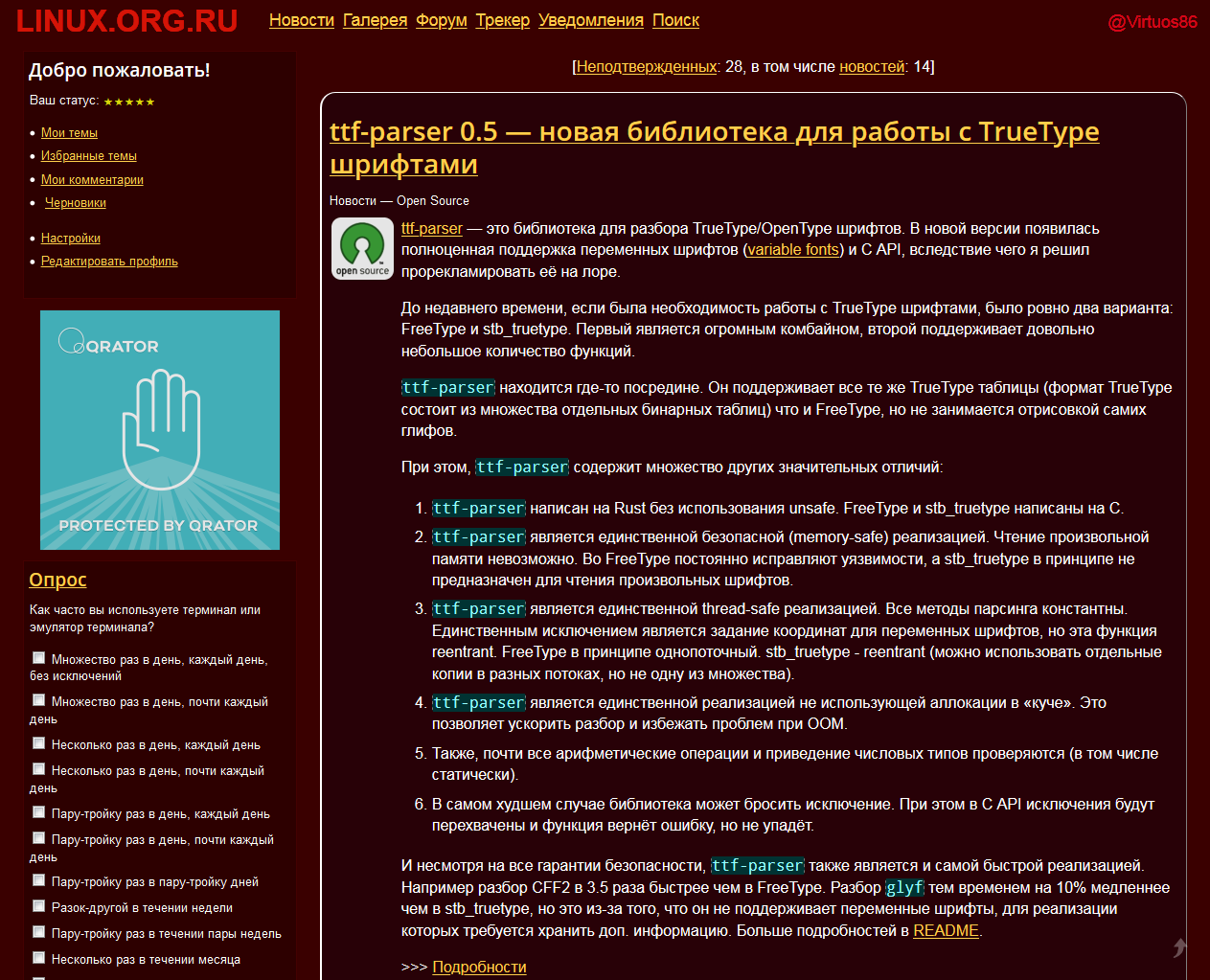Check 'Множество раз в день, почти каждый день'
Screen dimensions: 1210x980
(x=39, y=700)
